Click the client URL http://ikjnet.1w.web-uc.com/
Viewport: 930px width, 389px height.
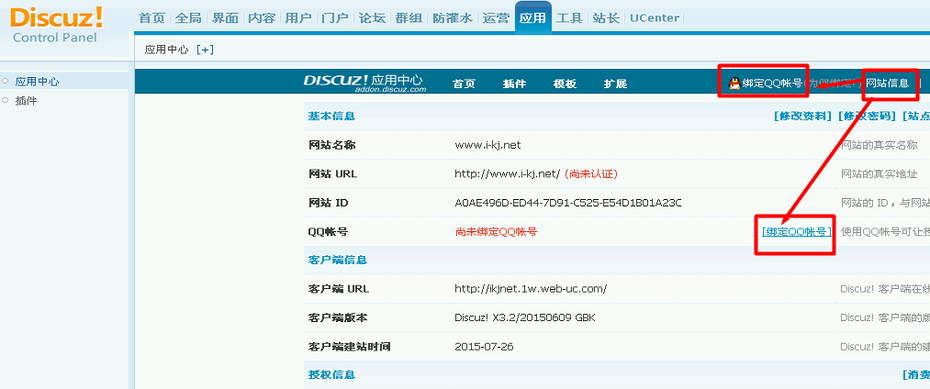tap(531, 289)
